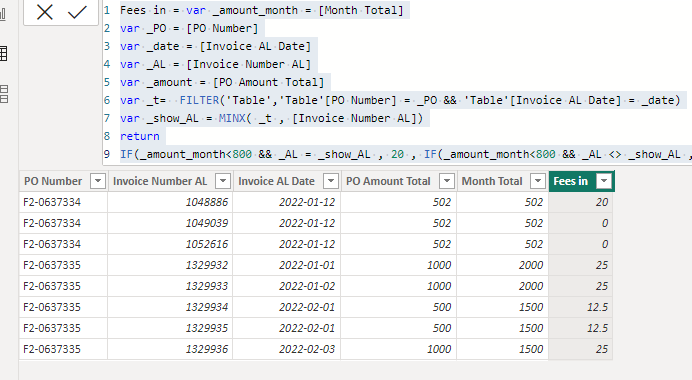The height and width of the screenshot is (380, 692).
Task: Open the PO Number column filter dropdown
Action: [x=98, y=181]
